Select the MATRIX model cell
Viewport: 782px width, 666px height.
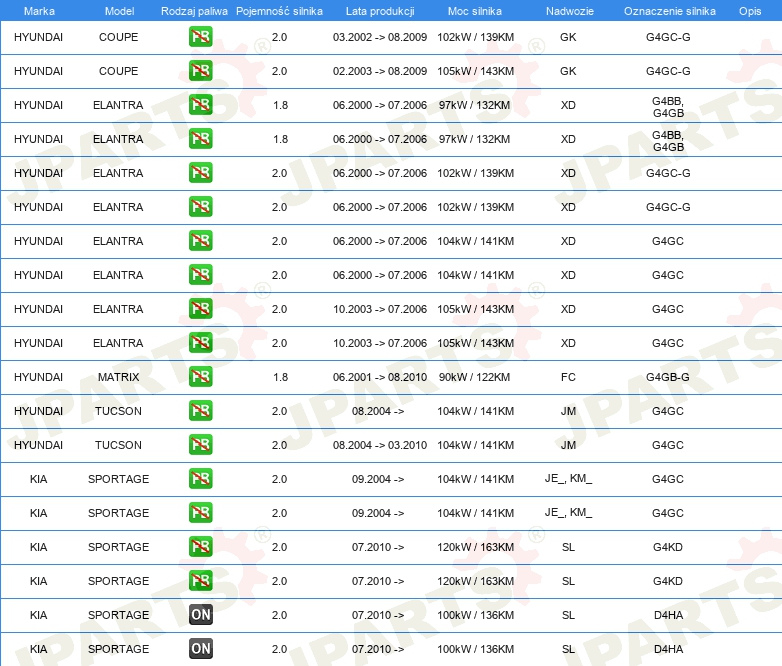point(119,377)
